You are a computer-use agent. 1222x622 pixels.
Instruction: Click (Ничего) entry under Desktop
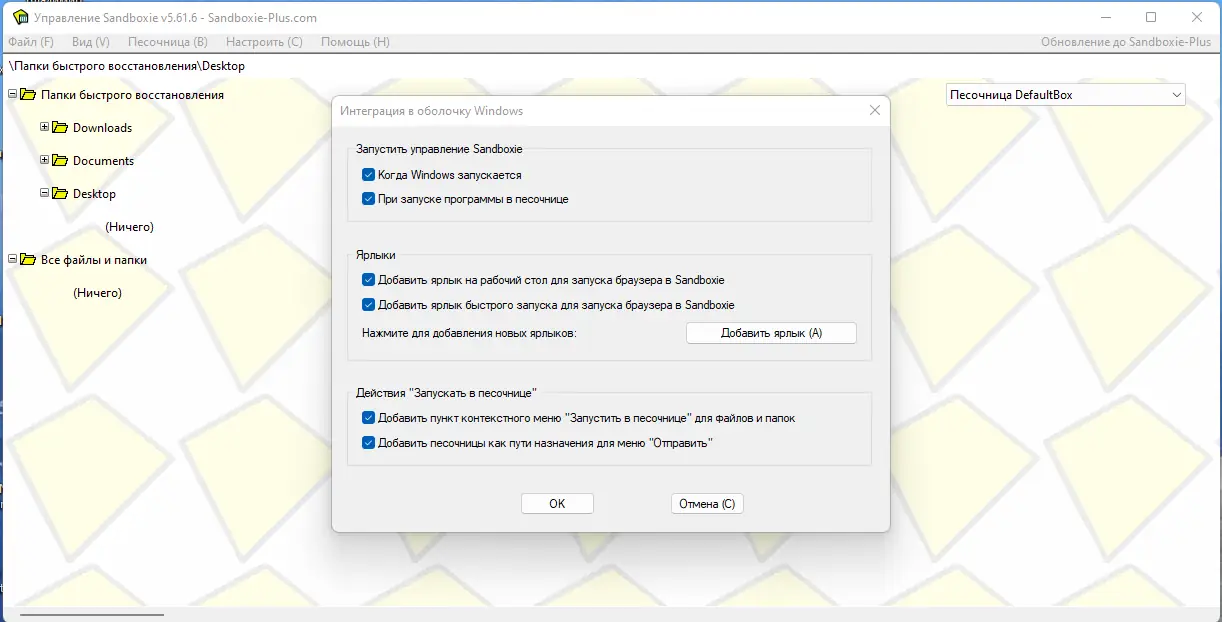pyautogui.click(x=129, y=227)
